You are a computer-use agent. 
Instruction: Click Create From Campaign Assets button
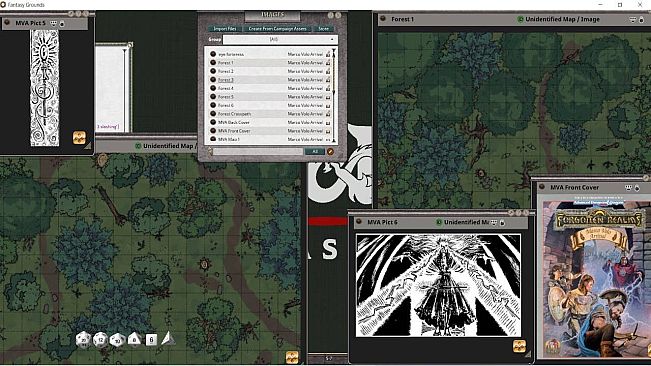click(x=277, y=29)
